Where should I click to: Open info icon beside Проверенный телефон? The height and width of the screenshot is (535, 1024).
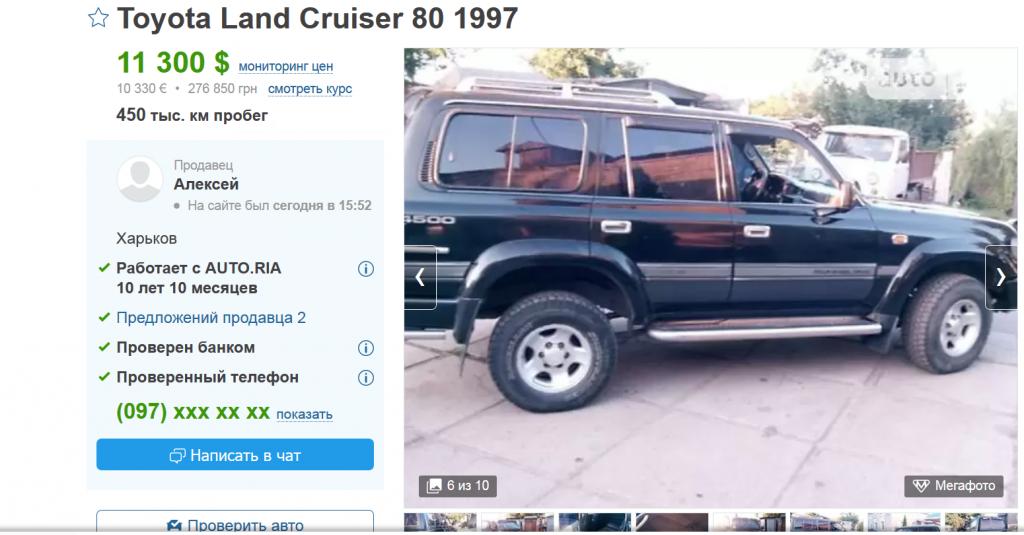pyautogui.click(x=366, y=378)
